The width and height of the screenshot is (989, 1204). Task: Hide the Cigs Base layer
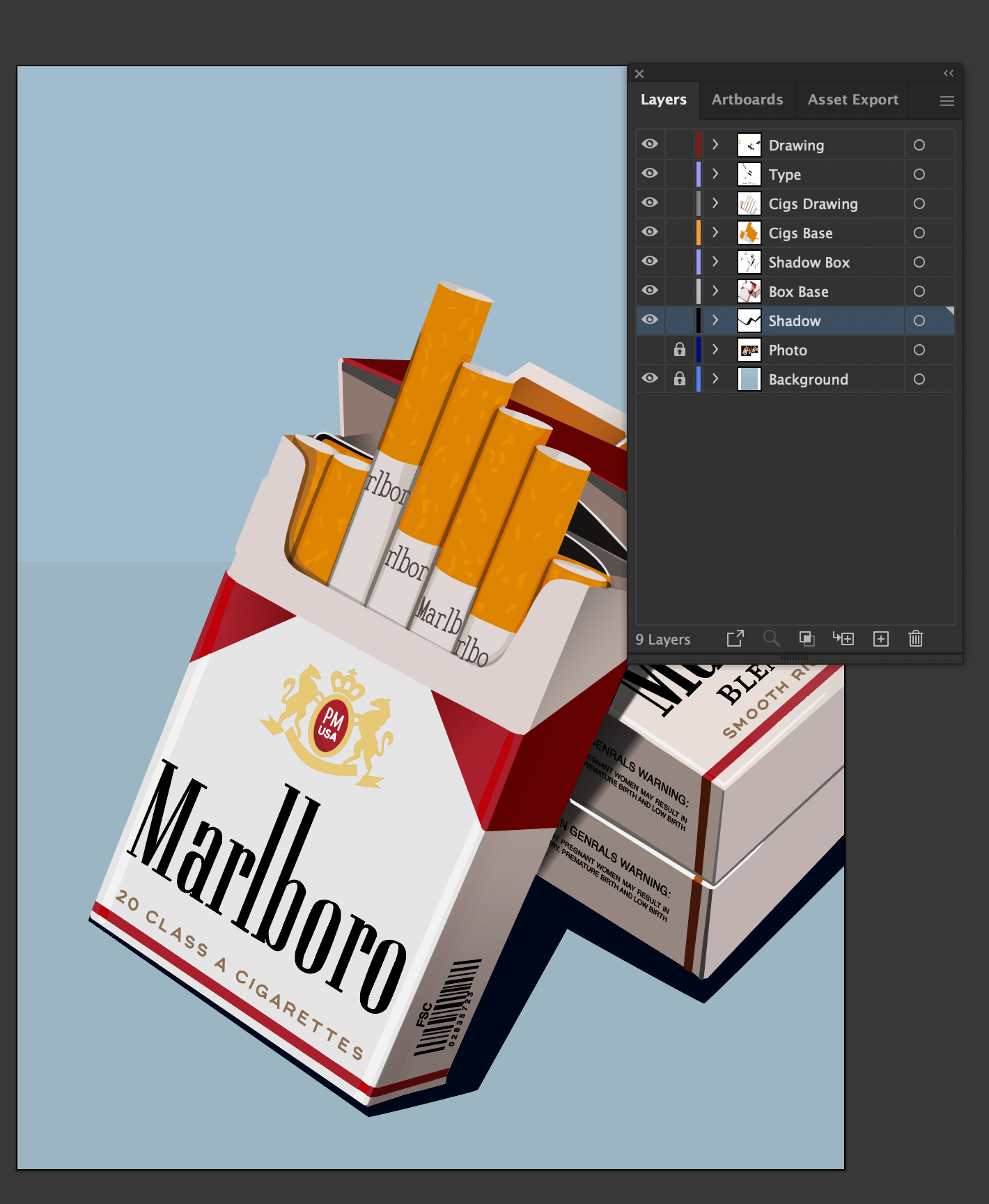pyautogui.click(x=650, y=232)
